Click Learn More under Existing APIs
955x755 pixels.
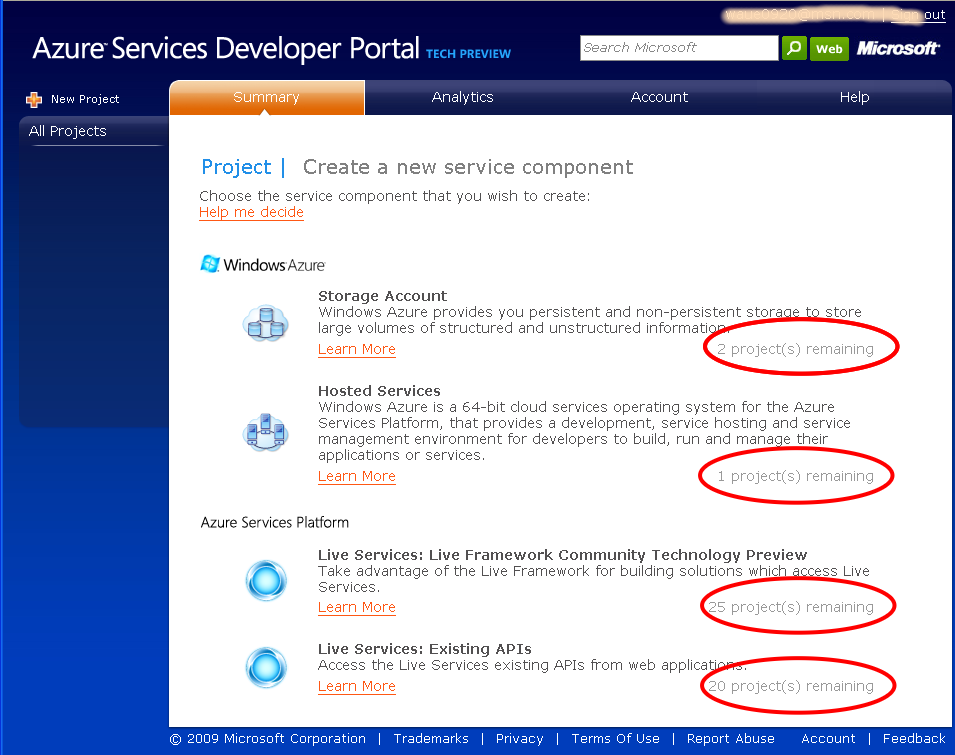(357, 686)
